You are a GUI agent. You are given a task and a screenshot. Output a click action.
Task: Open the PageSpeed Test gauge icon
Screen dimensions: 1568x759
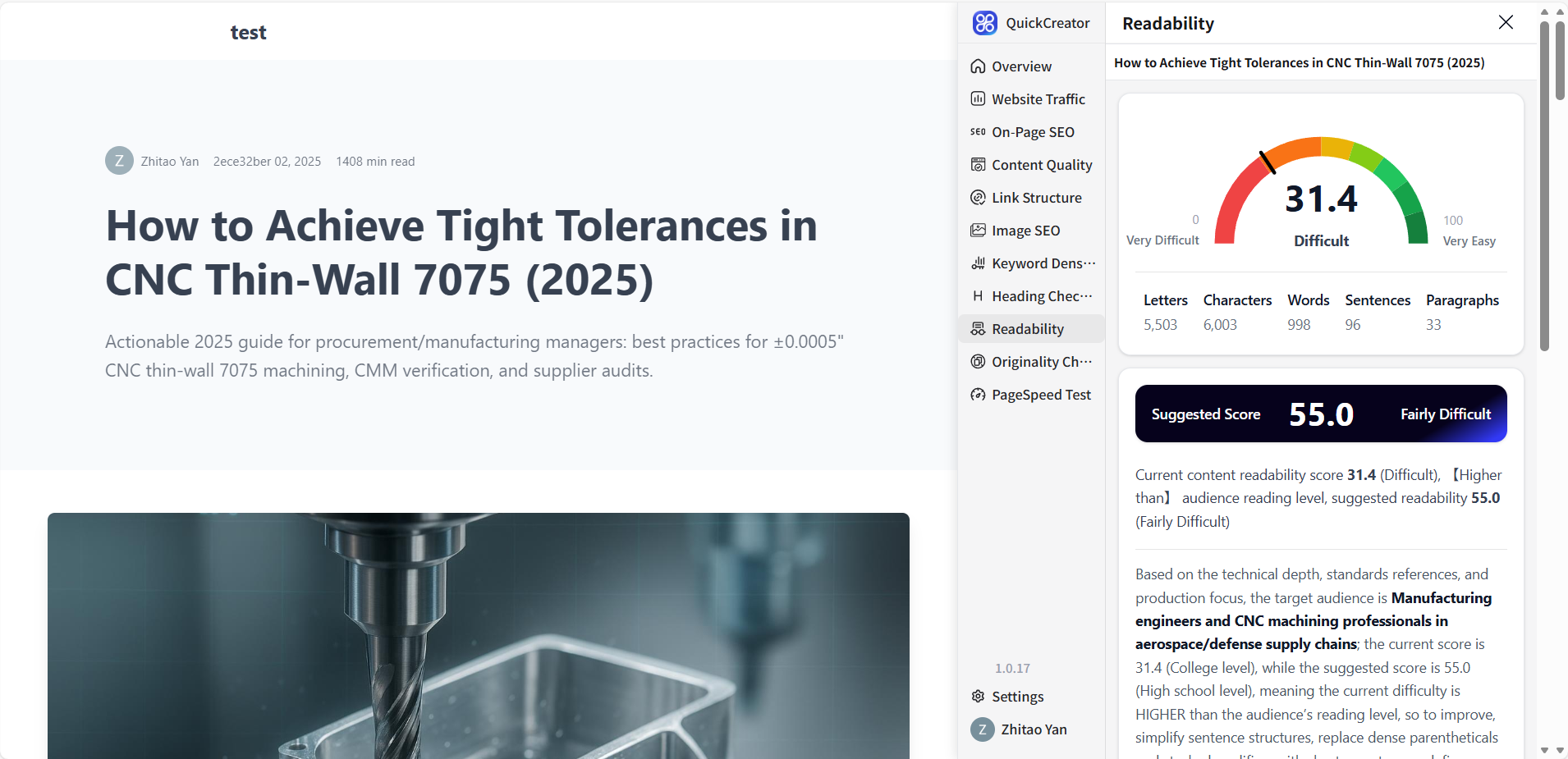pyautogui.click(x=978, y=395)
